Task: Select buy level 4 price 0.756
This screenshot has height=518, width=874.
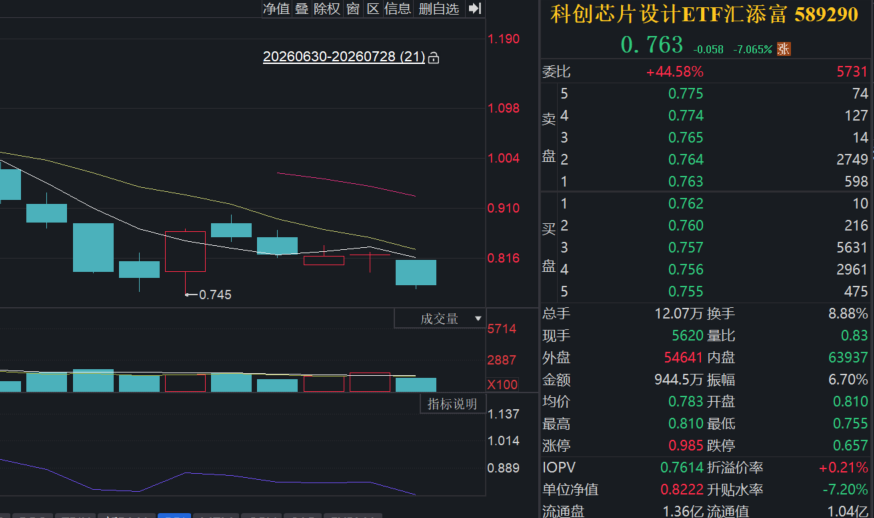Action: [686, 270]
